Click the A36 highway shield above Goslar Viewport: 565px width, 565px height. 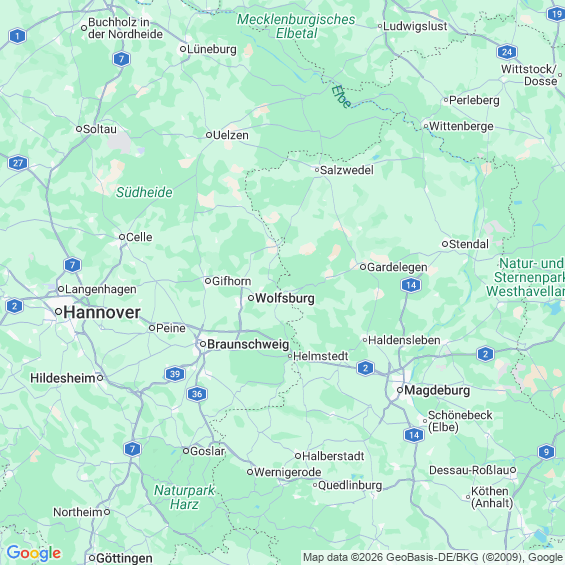coord(197,394)
